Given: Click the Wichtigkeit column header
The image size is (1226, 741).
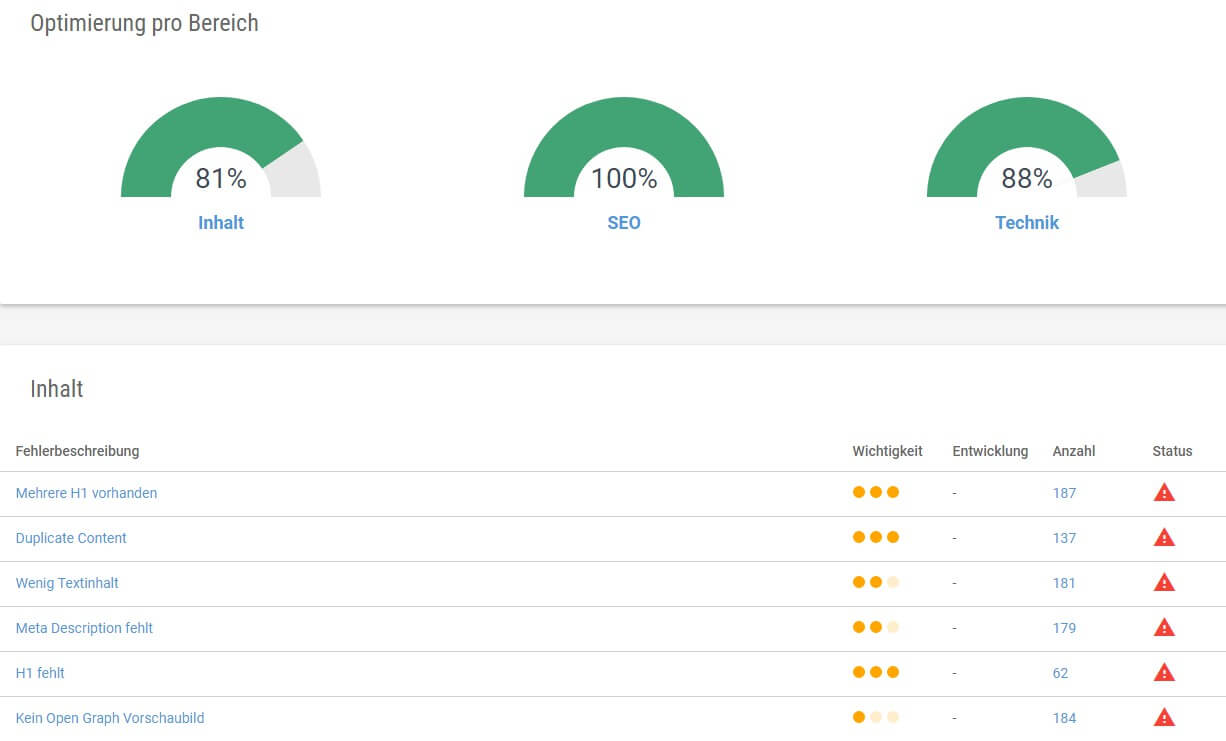Looking at the screenshot, I should [887, 451].
